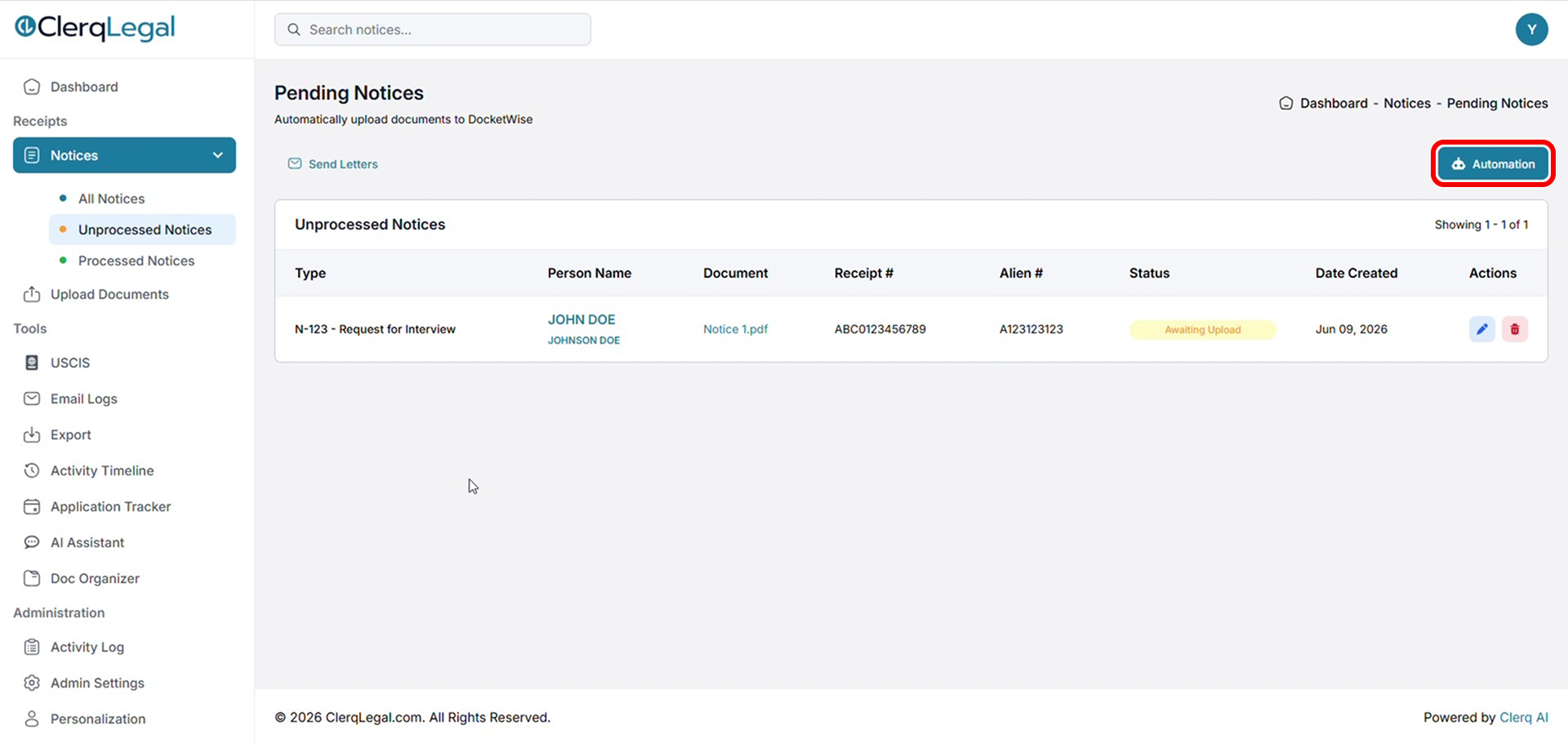Image resolution: width=1568 pixels, height=744 pixels.
Task: Click the AI Assistant chat icon
Action: (x=32, y=542)
